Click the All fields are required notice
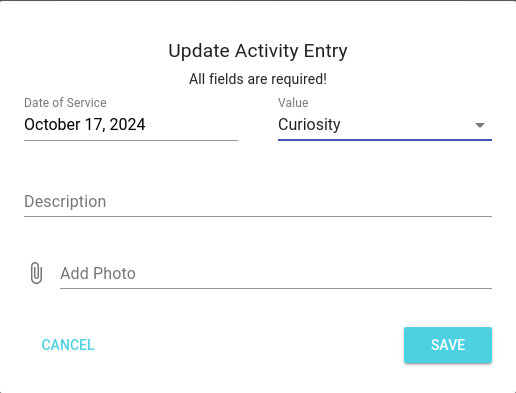 click(258, 79)
